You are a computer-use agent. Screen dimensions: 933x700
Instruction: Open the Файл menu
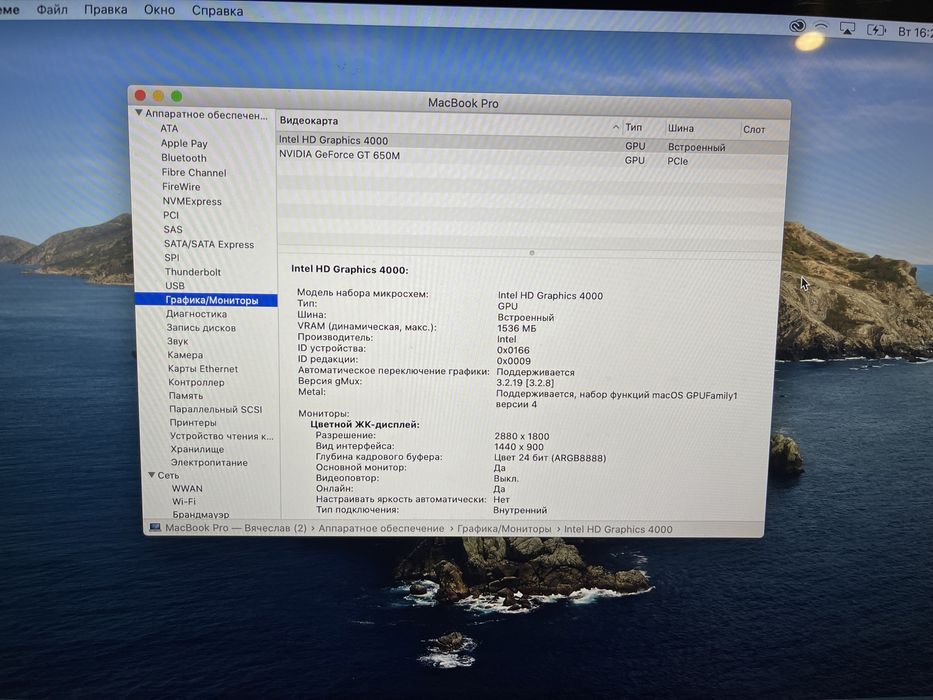[52, 10]
